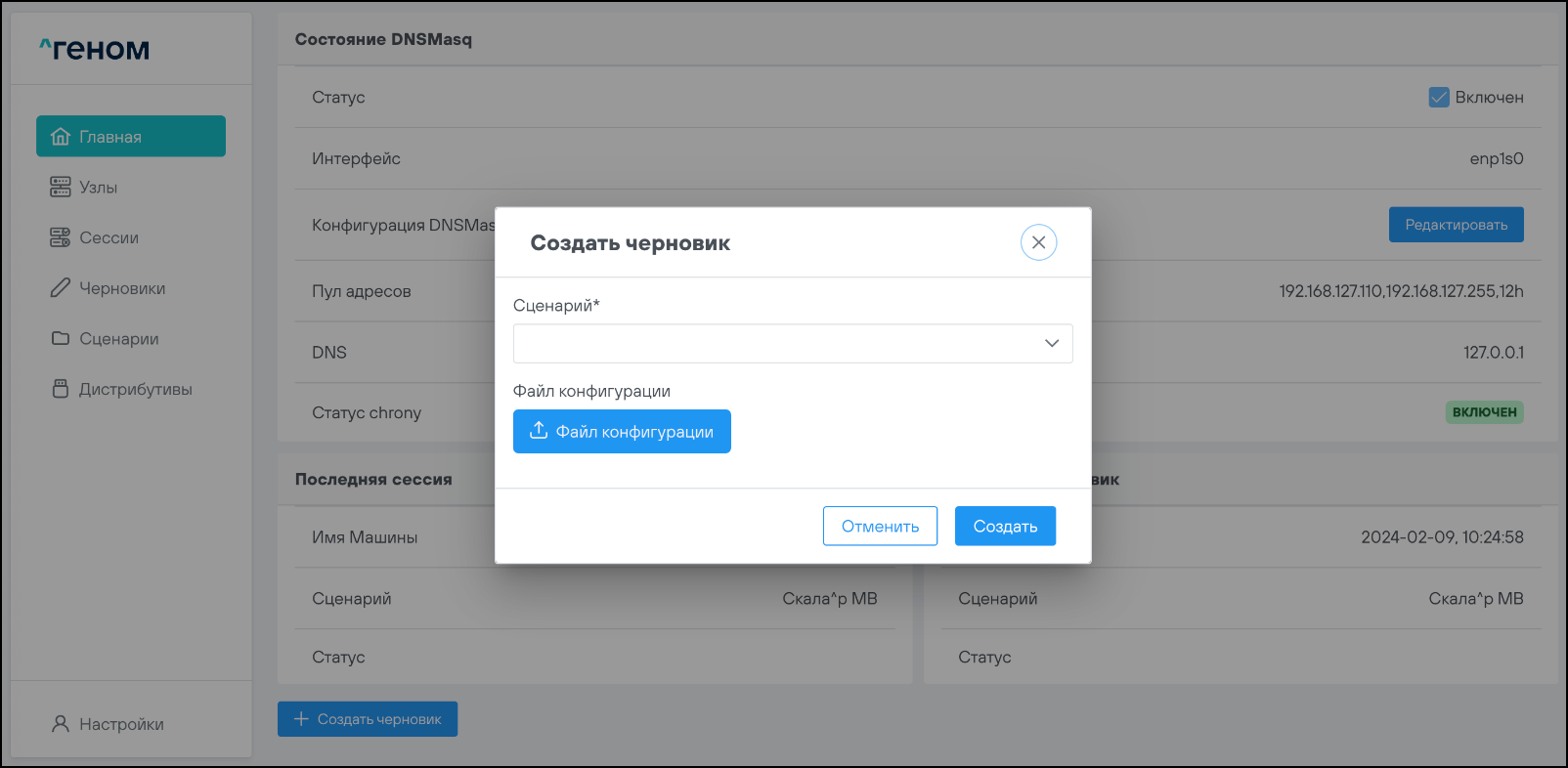Confirm with the Создать button

1005,527
